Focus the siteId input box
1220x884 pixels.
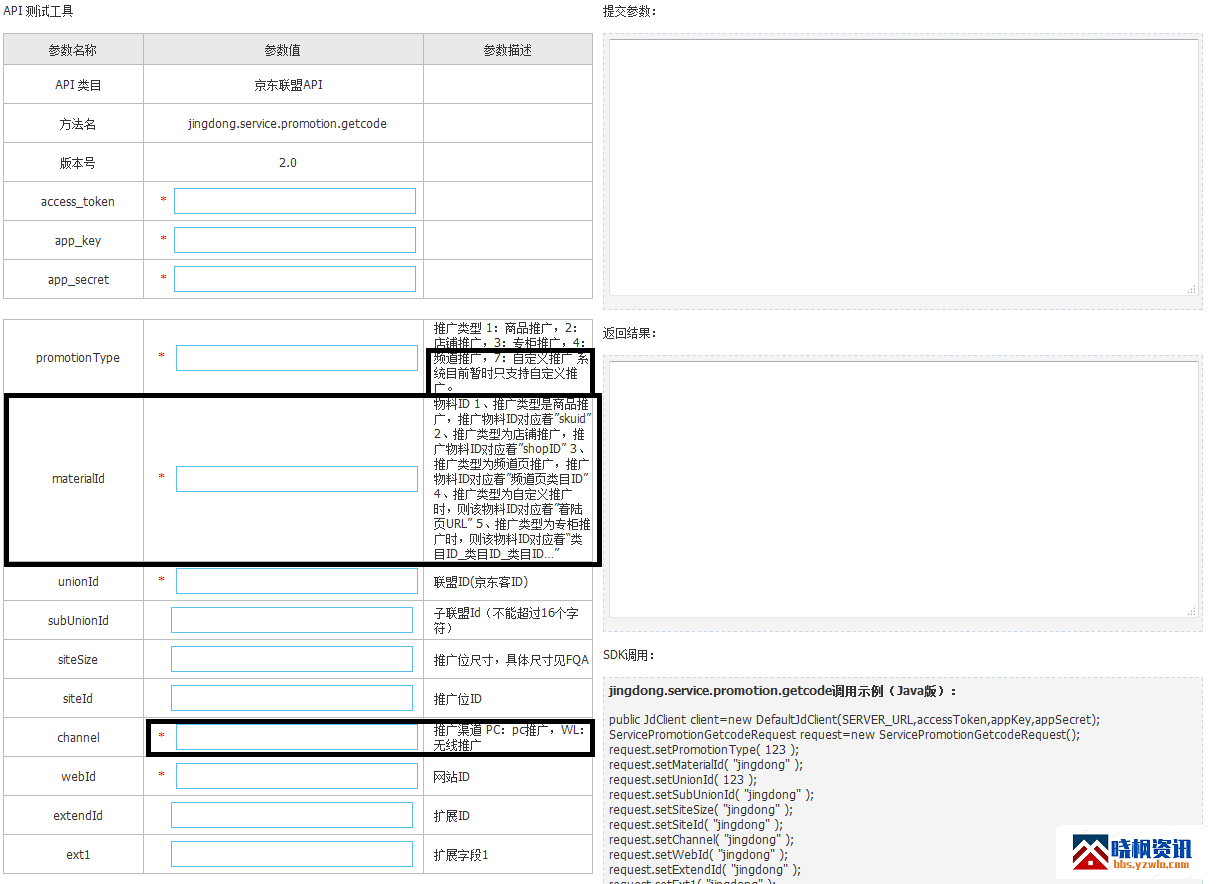coord(292,698)
